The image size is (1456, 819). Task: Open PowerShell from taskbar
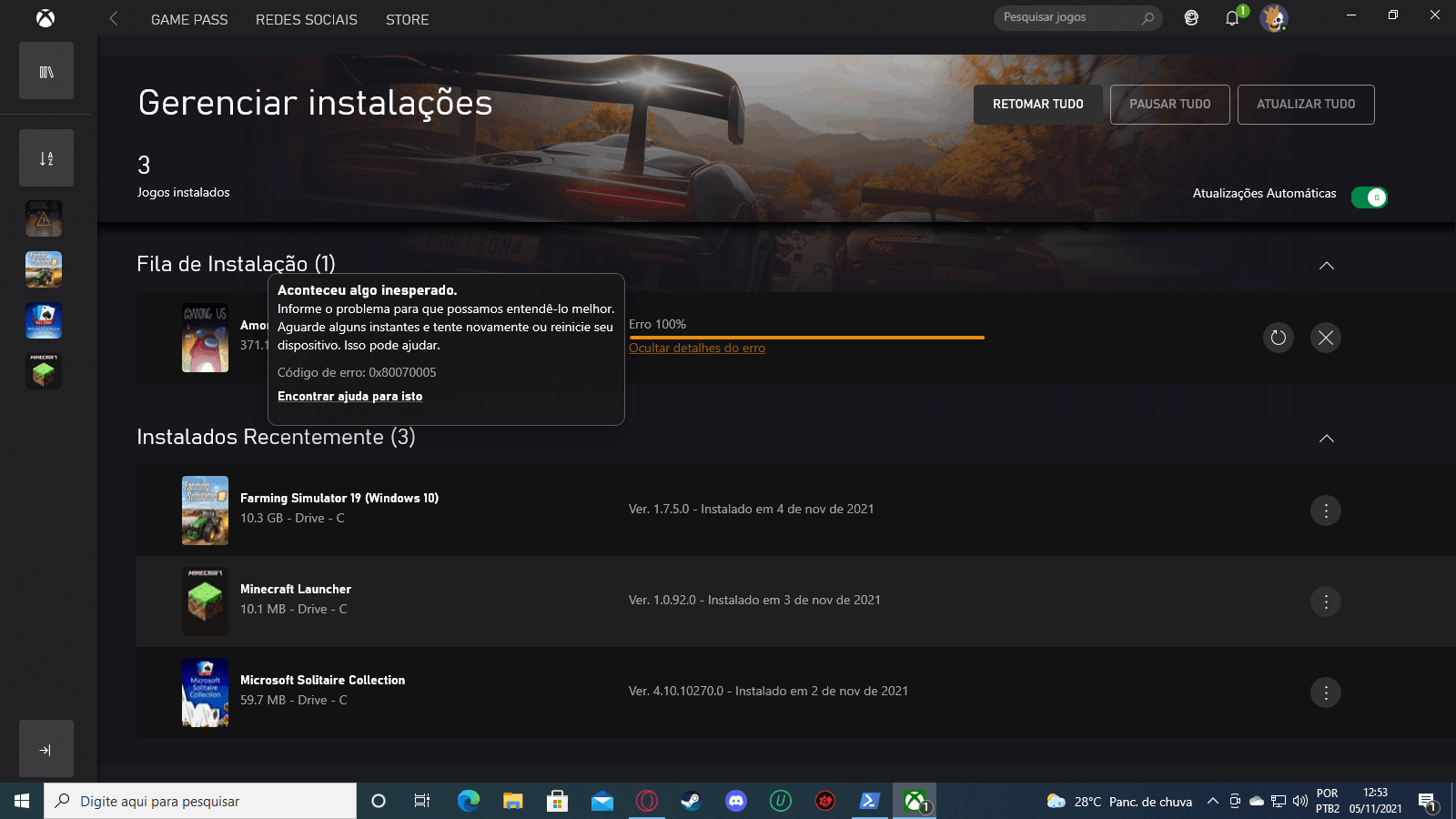pos(870,801)
